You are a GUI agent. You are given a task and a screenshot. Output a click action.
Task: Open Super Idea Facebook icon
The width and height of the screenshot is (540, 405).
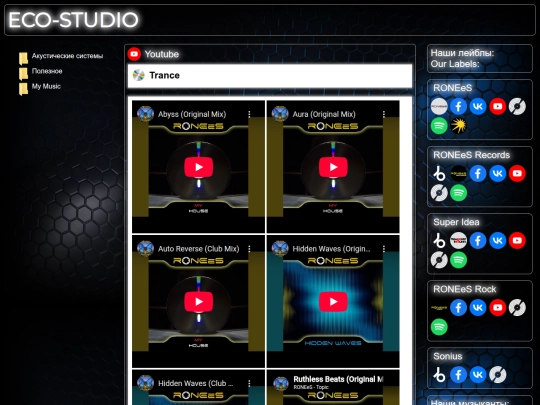478,241
